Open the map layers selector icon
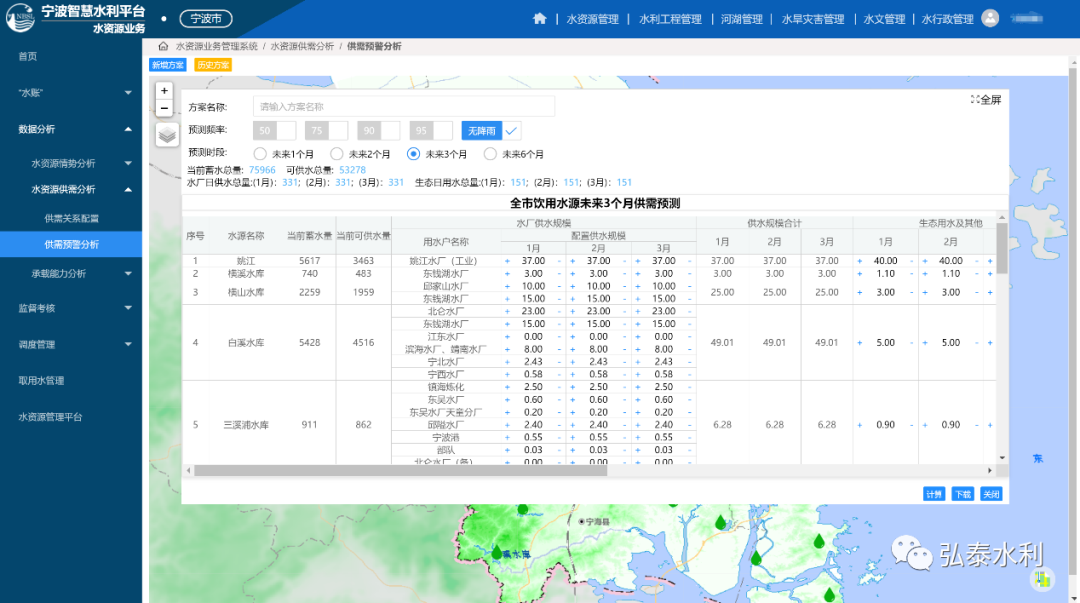The image size is (1080, 603). point(167,134)
